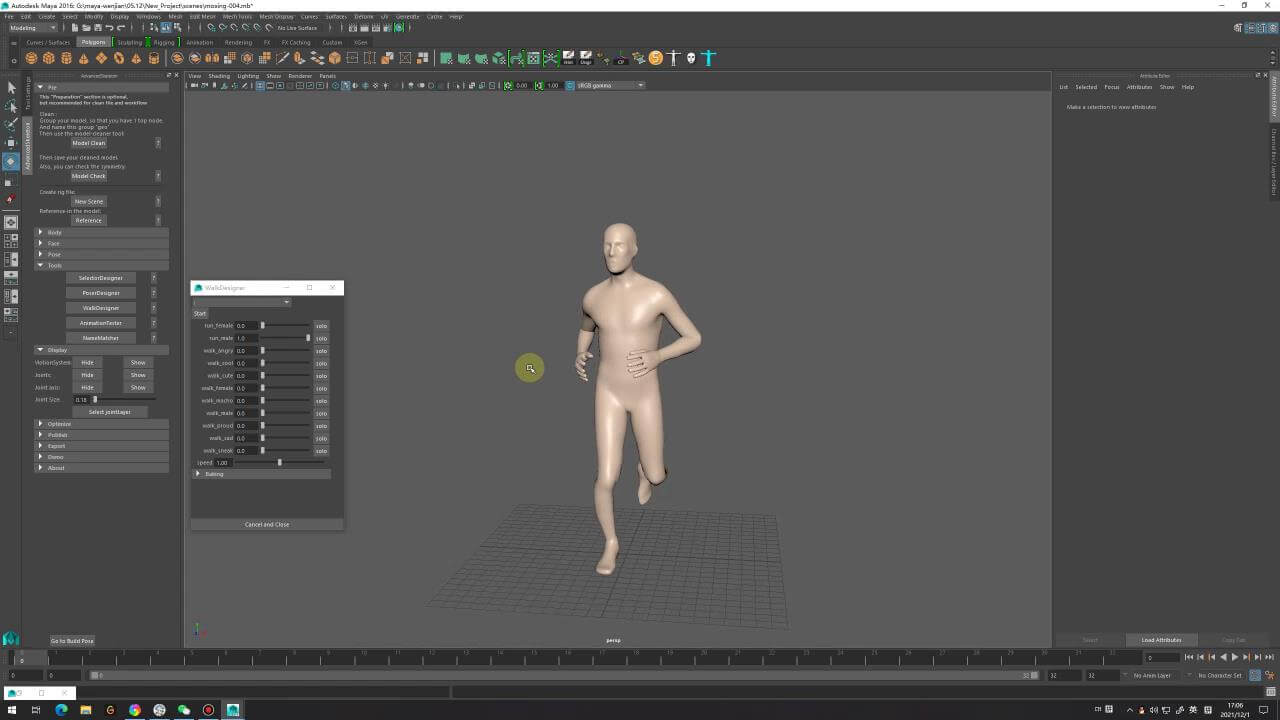The width and height of the screenshot is (1280, 720).
Task: Click the smiley face shelf icon
Action: [x=655, y=58]
